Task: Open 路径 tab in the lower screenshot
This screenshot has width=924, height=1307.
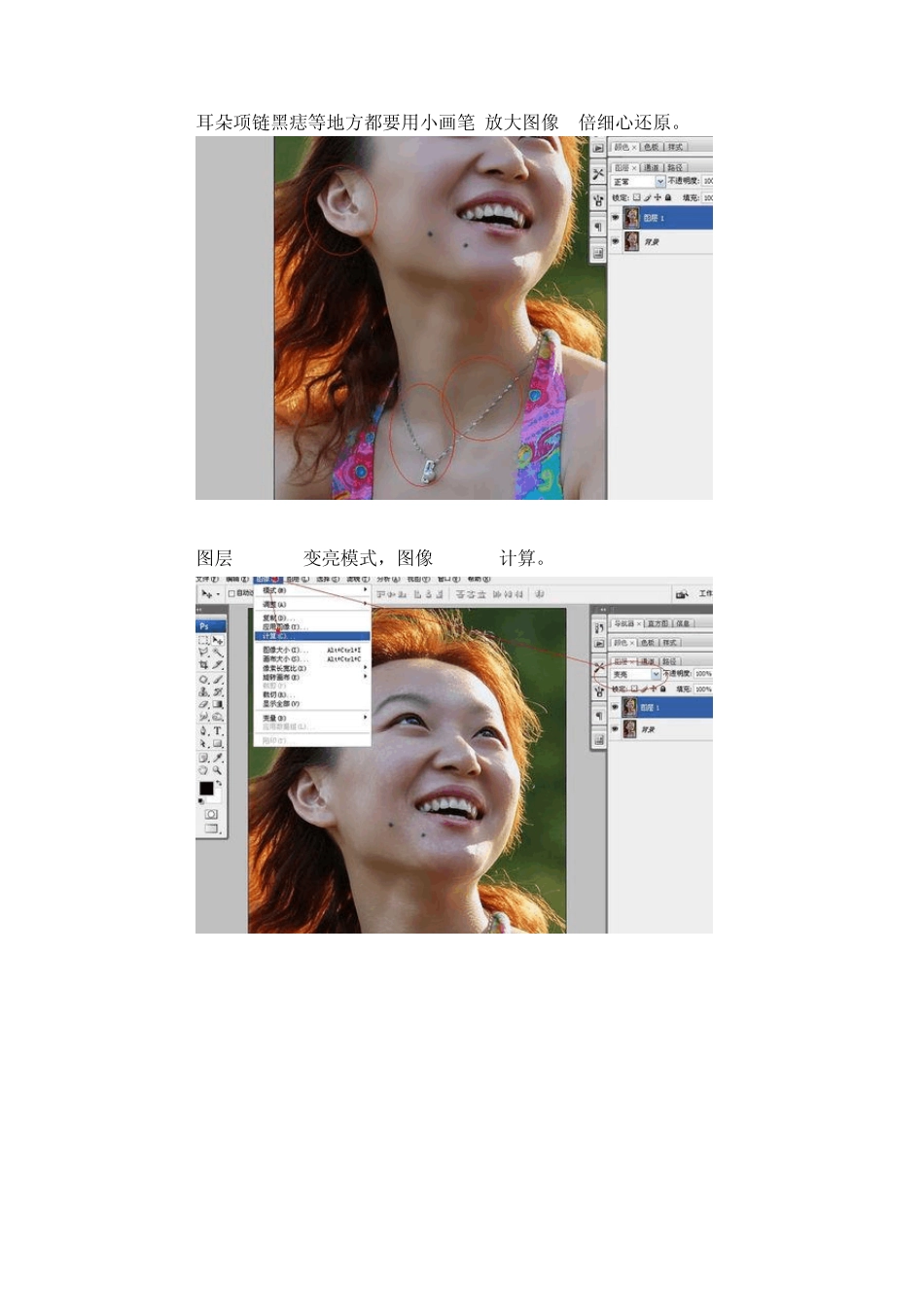Action: tap(671, 661)
